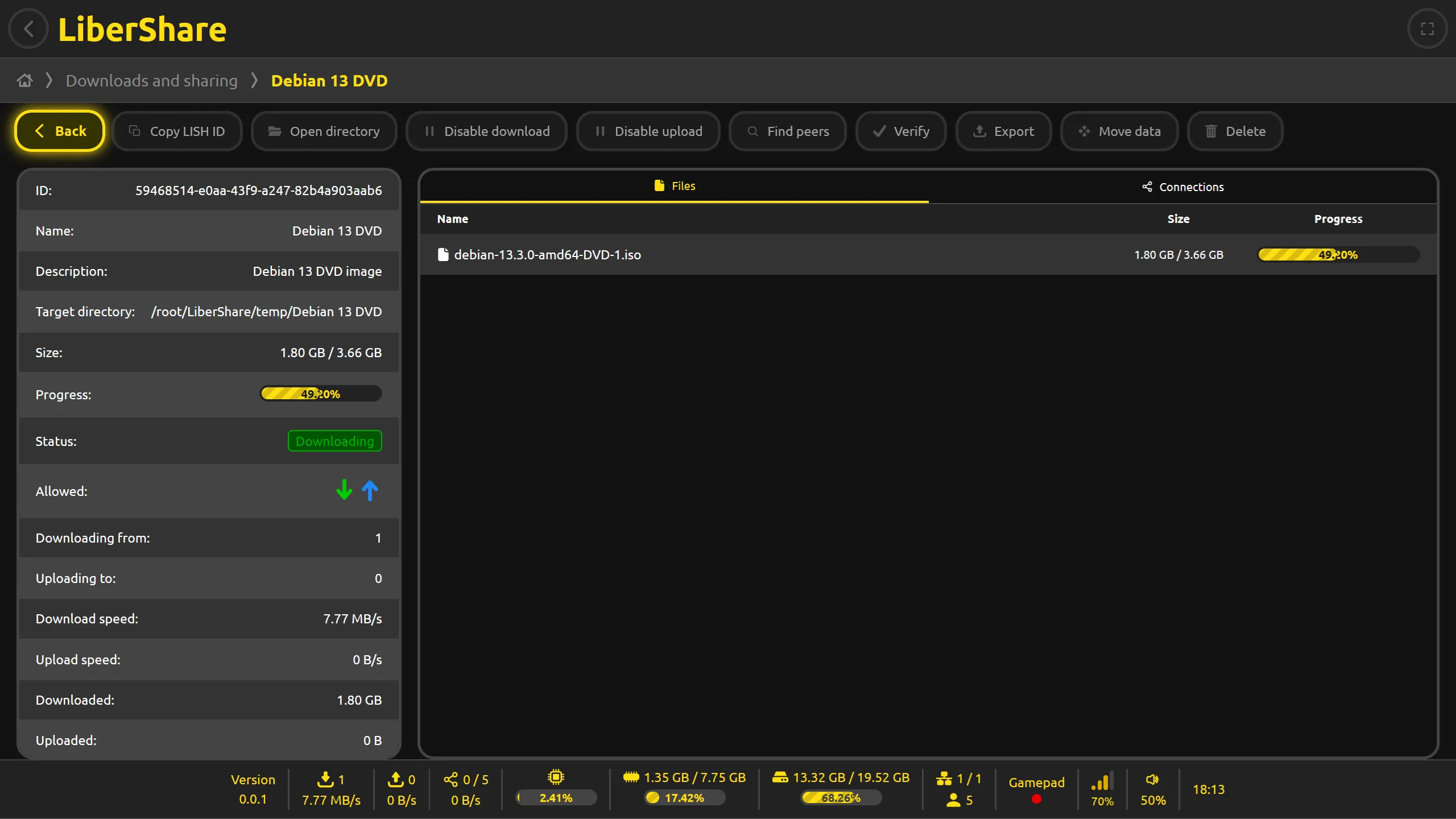Click the Debian 13 DVD breadcrumb
The height and width of the screenshot is (819, 1456).
tap(329, 80)
